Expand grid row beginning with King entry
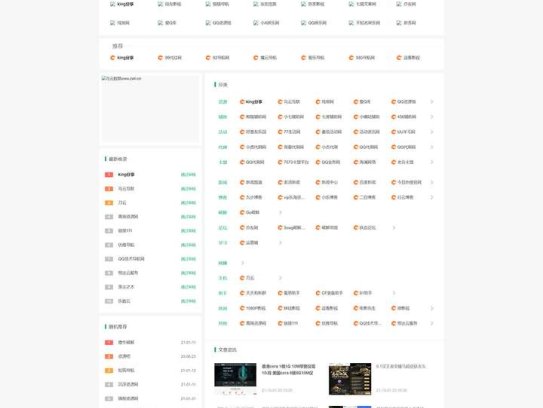543x408 pixels. click(x=431, y=102)
